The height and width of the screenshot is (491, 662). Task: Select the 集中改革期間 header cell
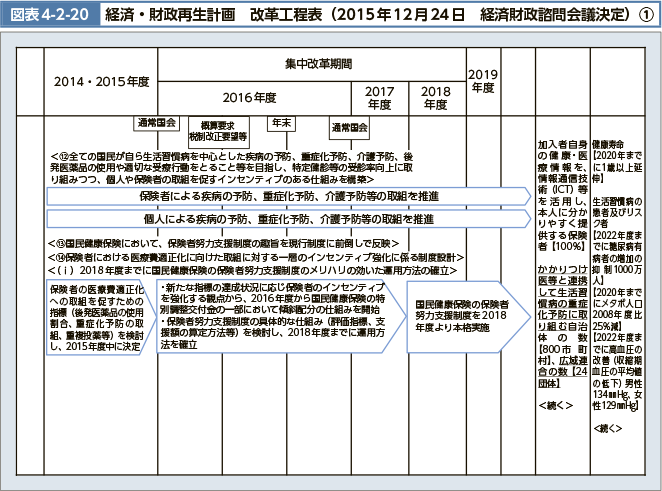pos(319,64)
